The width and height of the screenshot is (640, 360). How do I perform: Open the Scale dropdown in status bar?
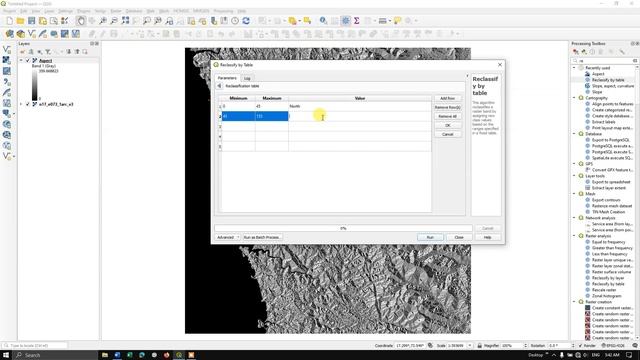(x=469, y=346)
